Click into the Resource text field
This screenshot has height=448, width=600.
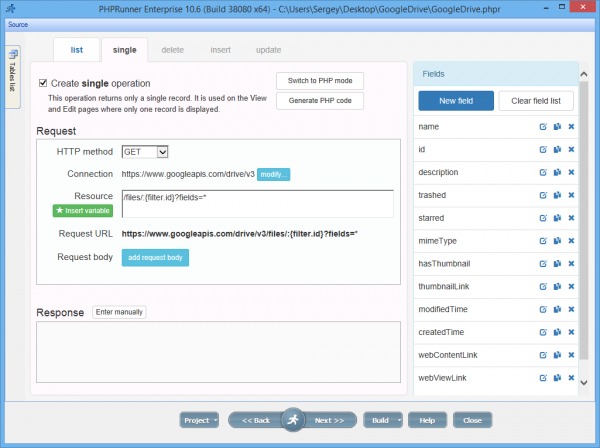coord(258,204)
